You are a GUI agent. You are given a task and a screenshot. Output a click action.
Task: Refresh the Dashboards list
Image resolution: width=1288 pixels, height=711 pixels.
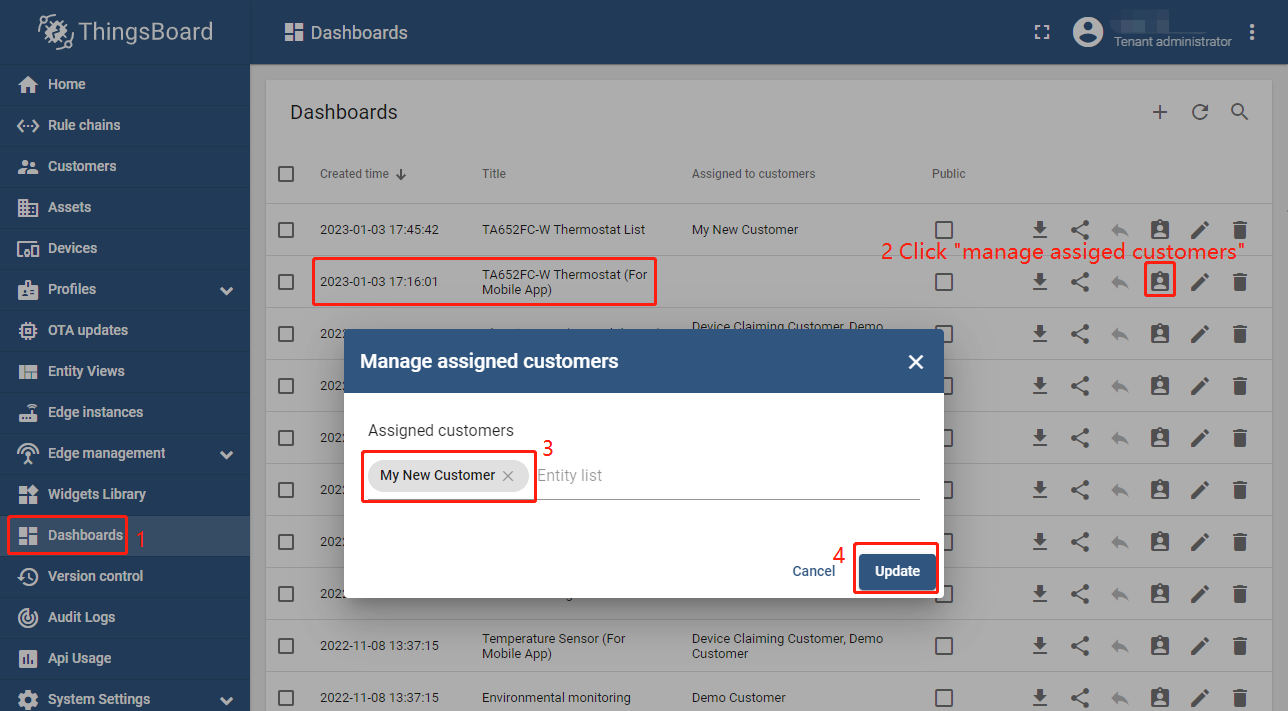click(1200, 112)
